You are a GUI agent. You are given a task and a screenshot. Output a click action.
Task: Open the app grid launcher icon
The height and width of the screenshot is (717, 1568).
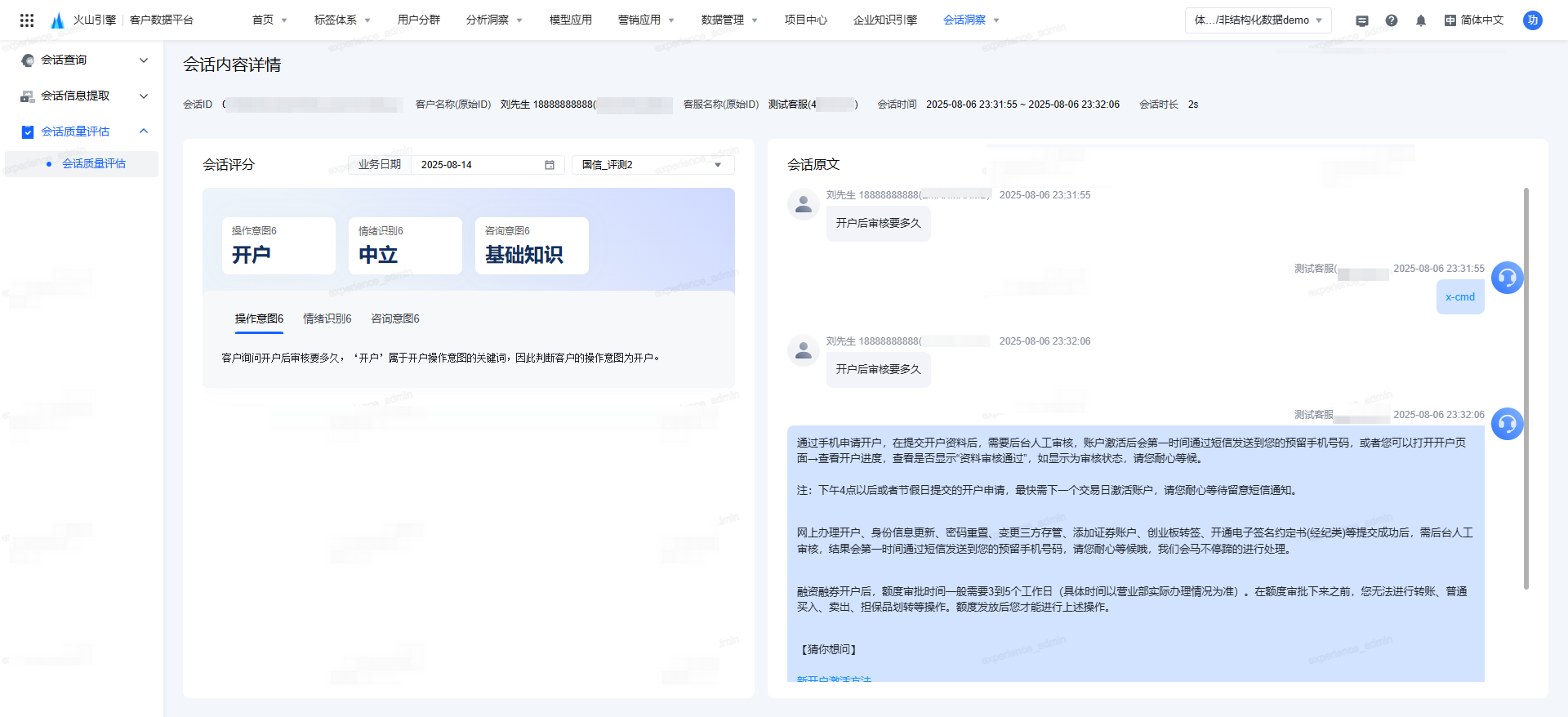[27, 20]
